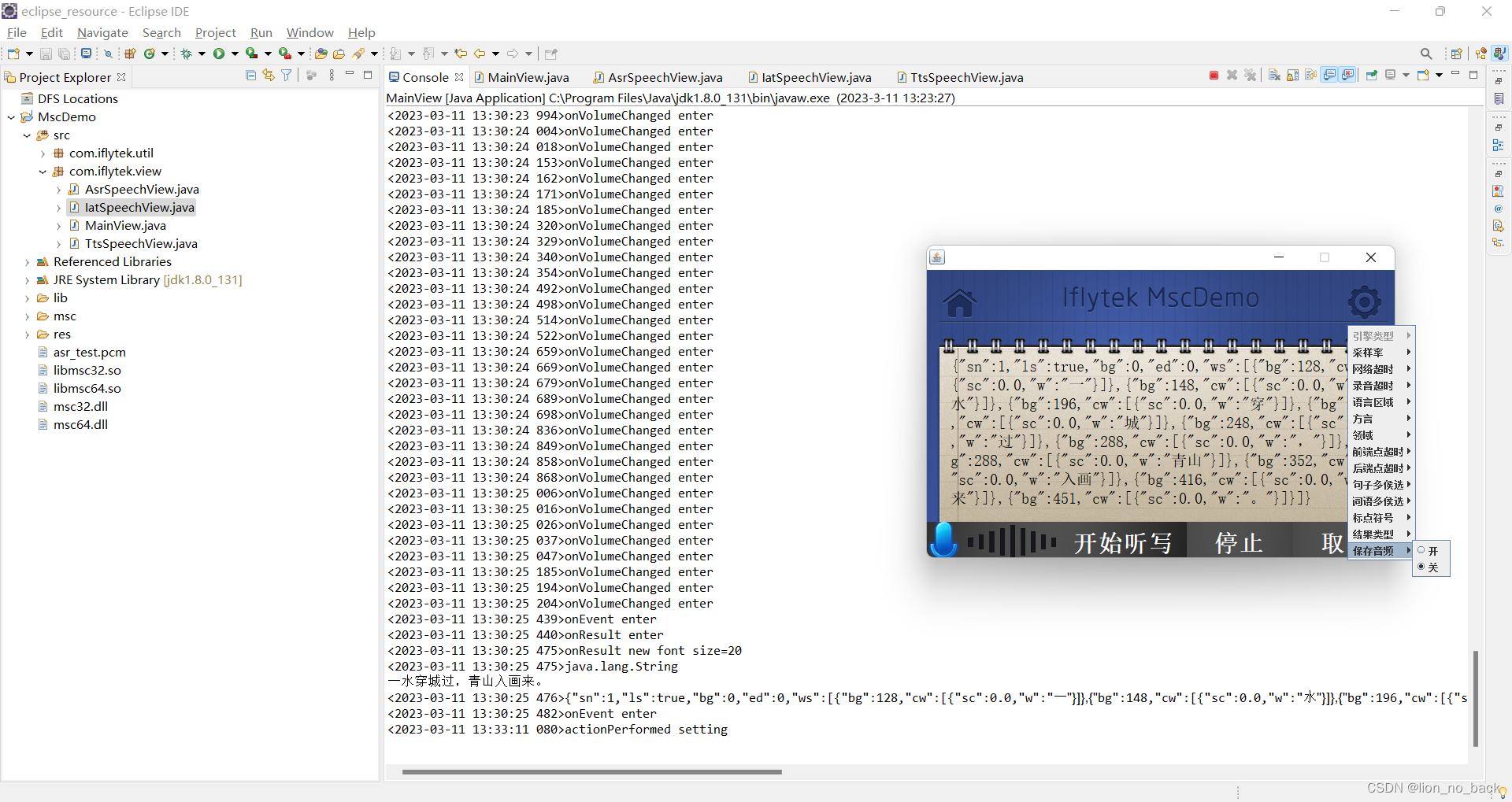This screenshot has height=802, width=1512.
Task: Close the Project Explorer tab with its X
Action: pos(121,77)
